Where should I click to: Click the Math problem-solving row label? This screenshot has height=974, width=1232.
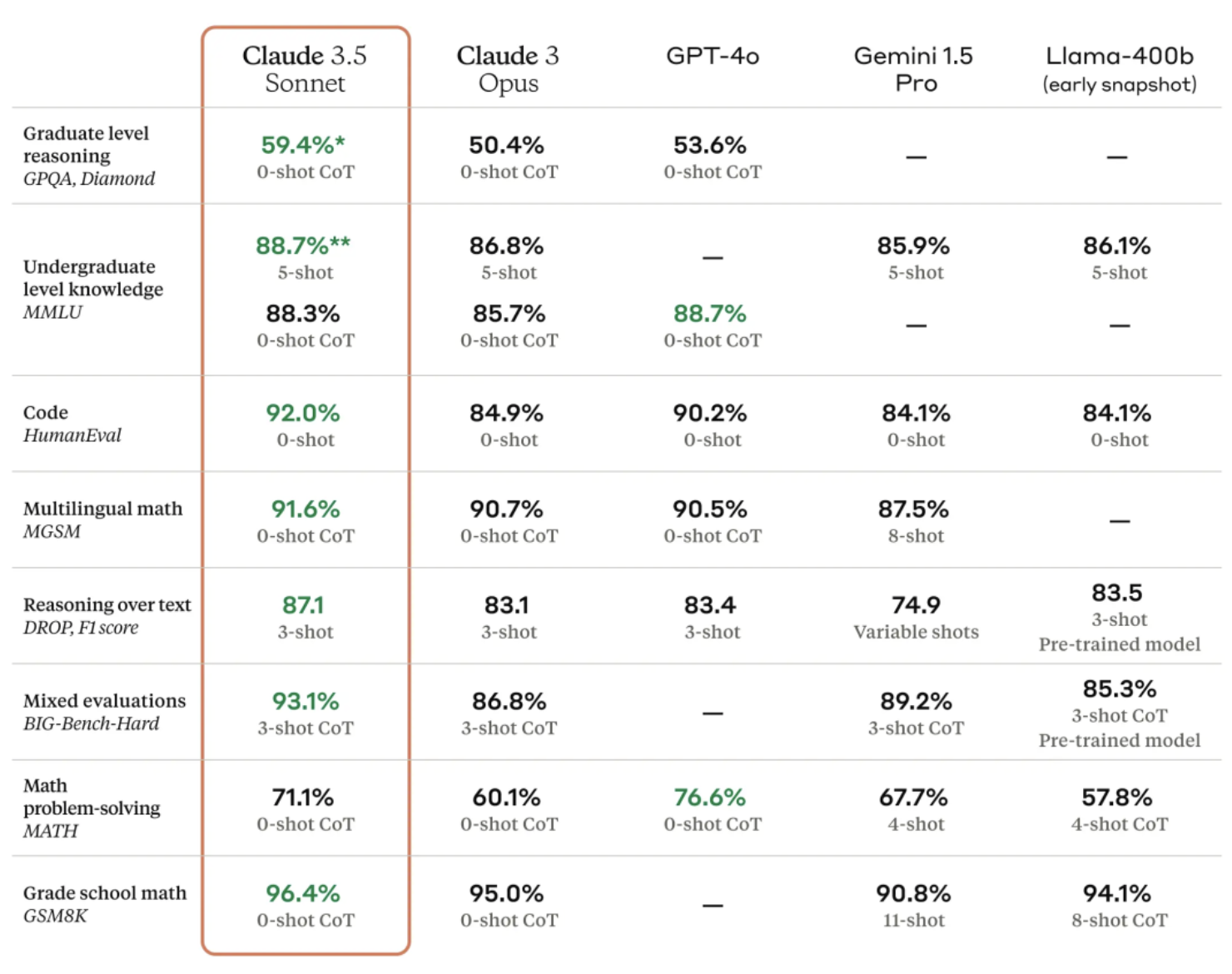(91, 808)
